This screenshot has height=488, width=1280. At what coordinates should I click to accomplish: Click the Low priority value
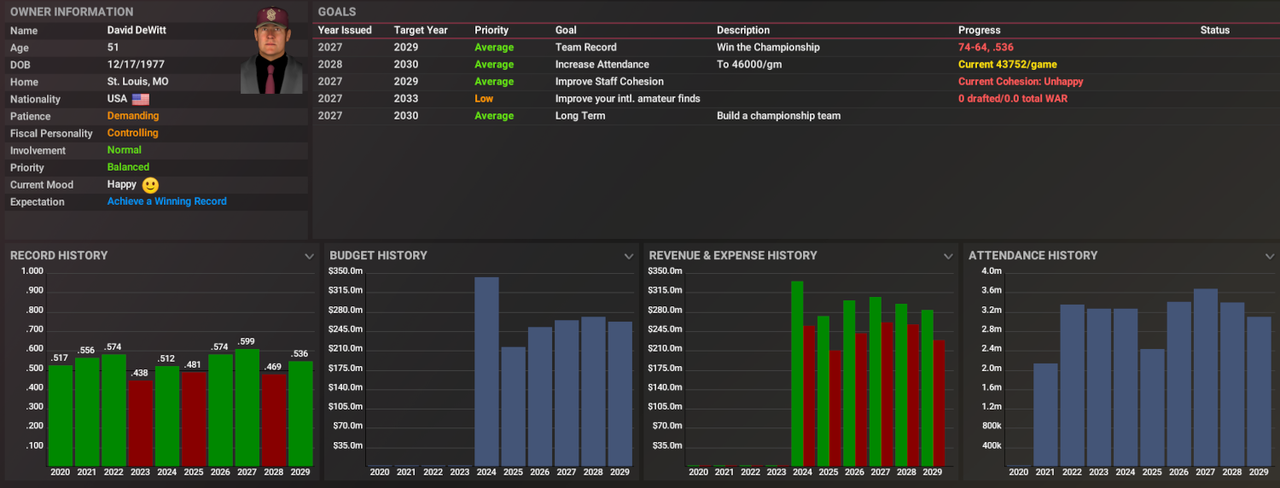click(484, 99)
